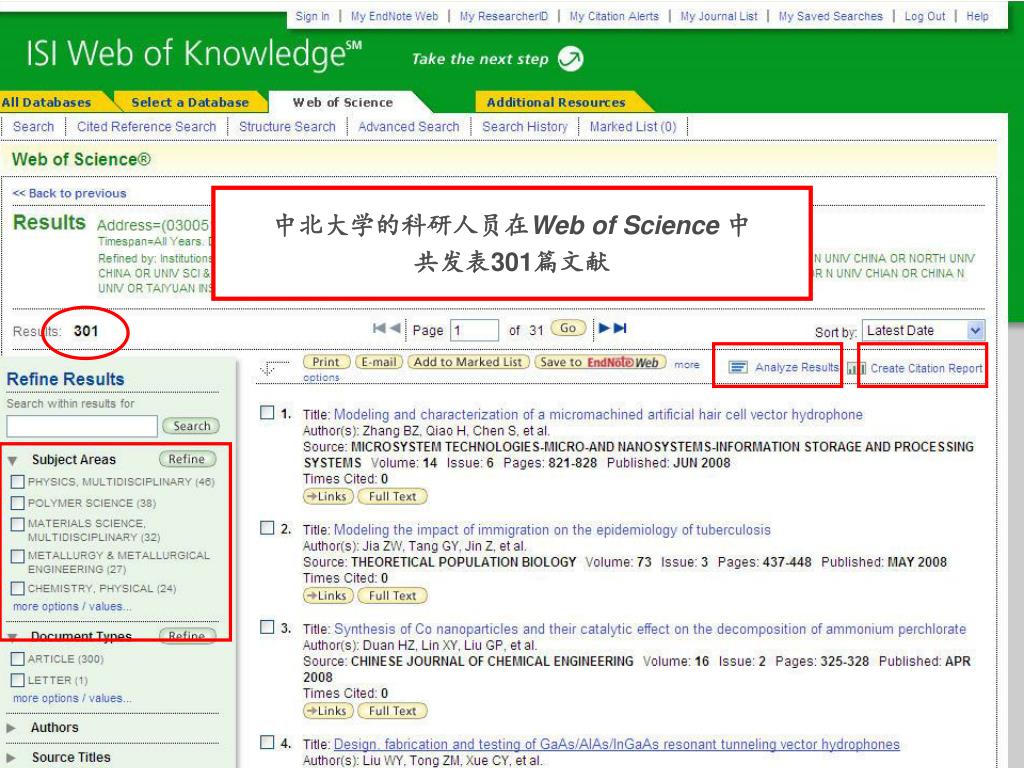The image size is (1024, 768).
Task: Click the Create Citation Report chart icon
Action: tap(856, 368)
